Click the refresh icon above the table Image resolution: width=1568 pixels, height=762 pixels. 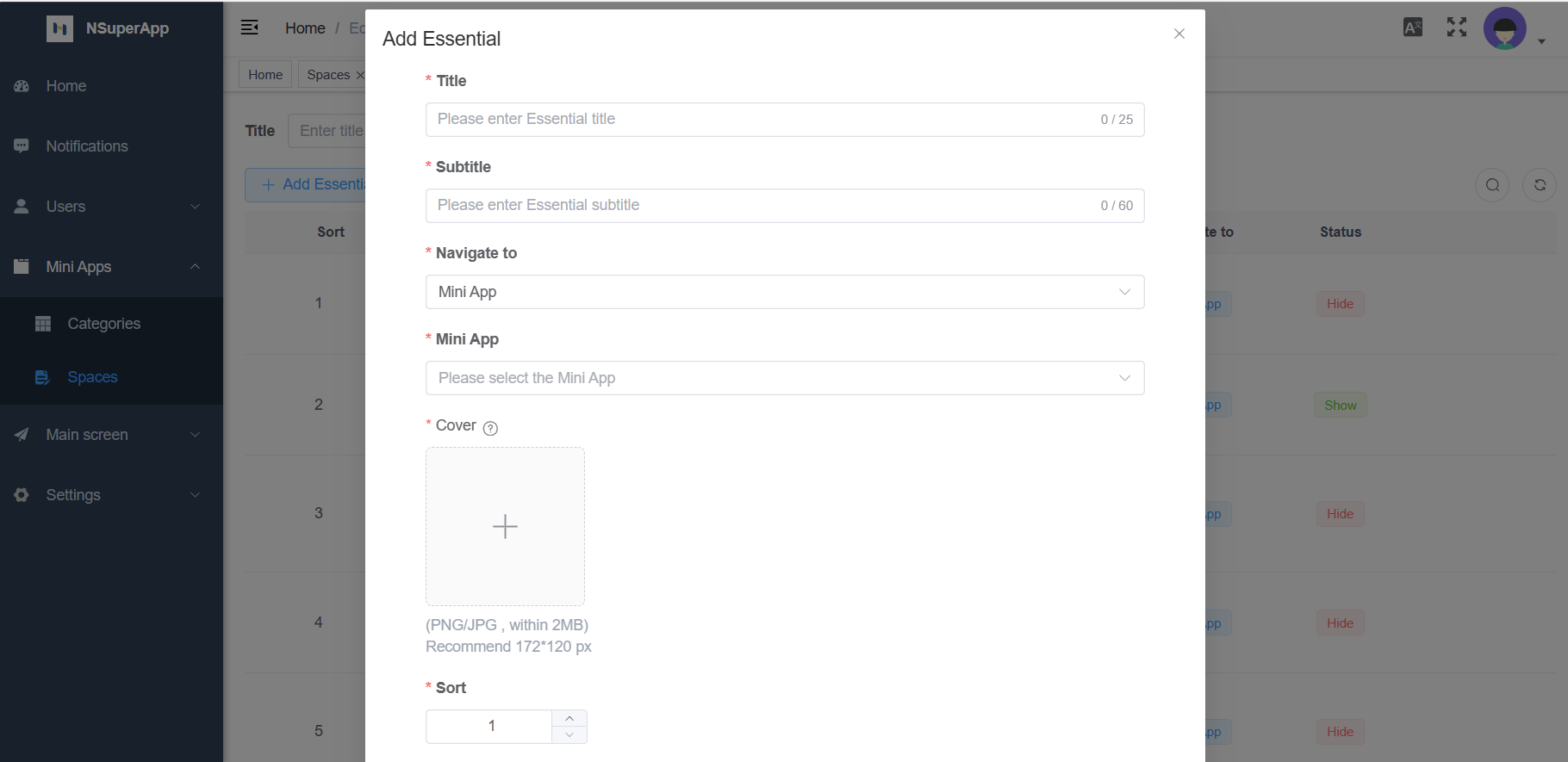(1540, 185)
